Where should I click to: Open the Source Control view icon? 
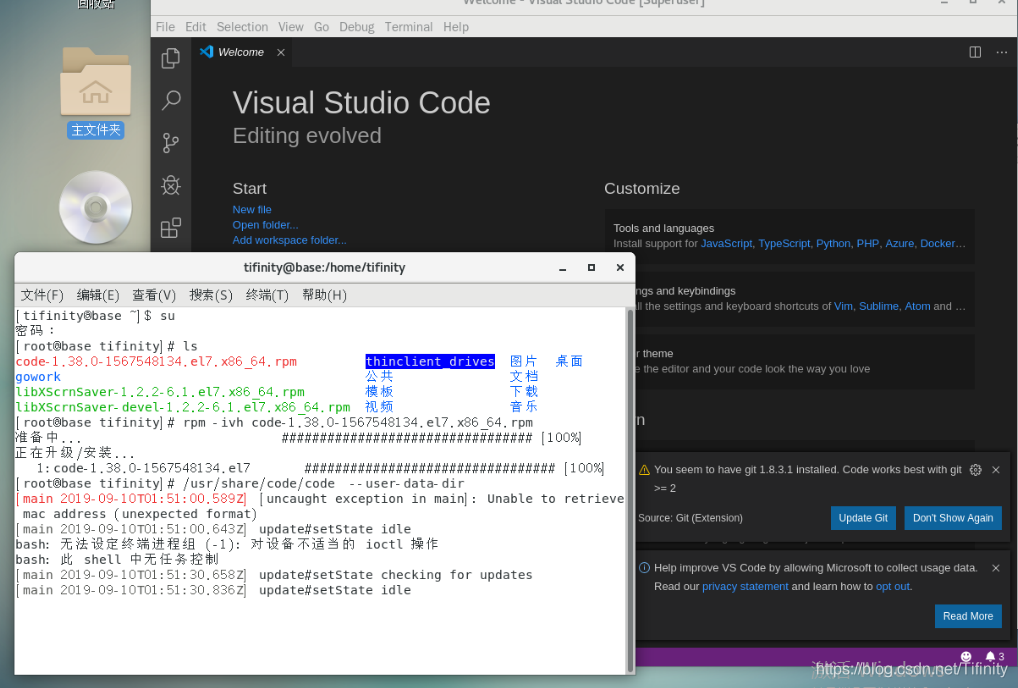click(171, 143)
